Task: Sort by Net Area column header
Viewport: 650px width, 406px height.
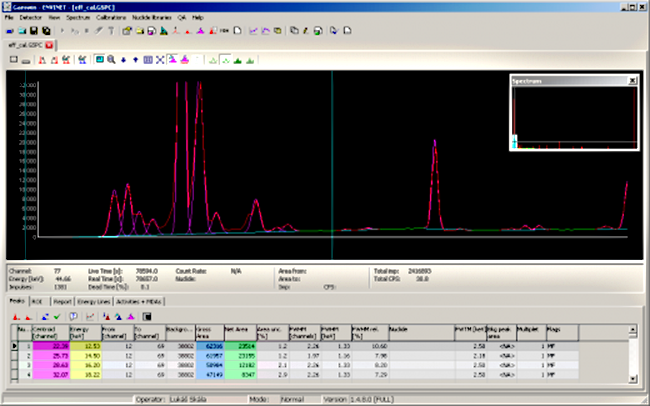Action: point(239,330)
